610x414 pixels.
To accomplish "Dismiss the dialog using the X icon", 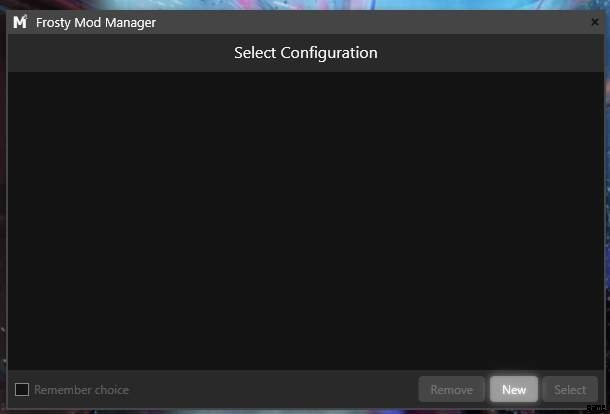I will (x=594, y=22).
